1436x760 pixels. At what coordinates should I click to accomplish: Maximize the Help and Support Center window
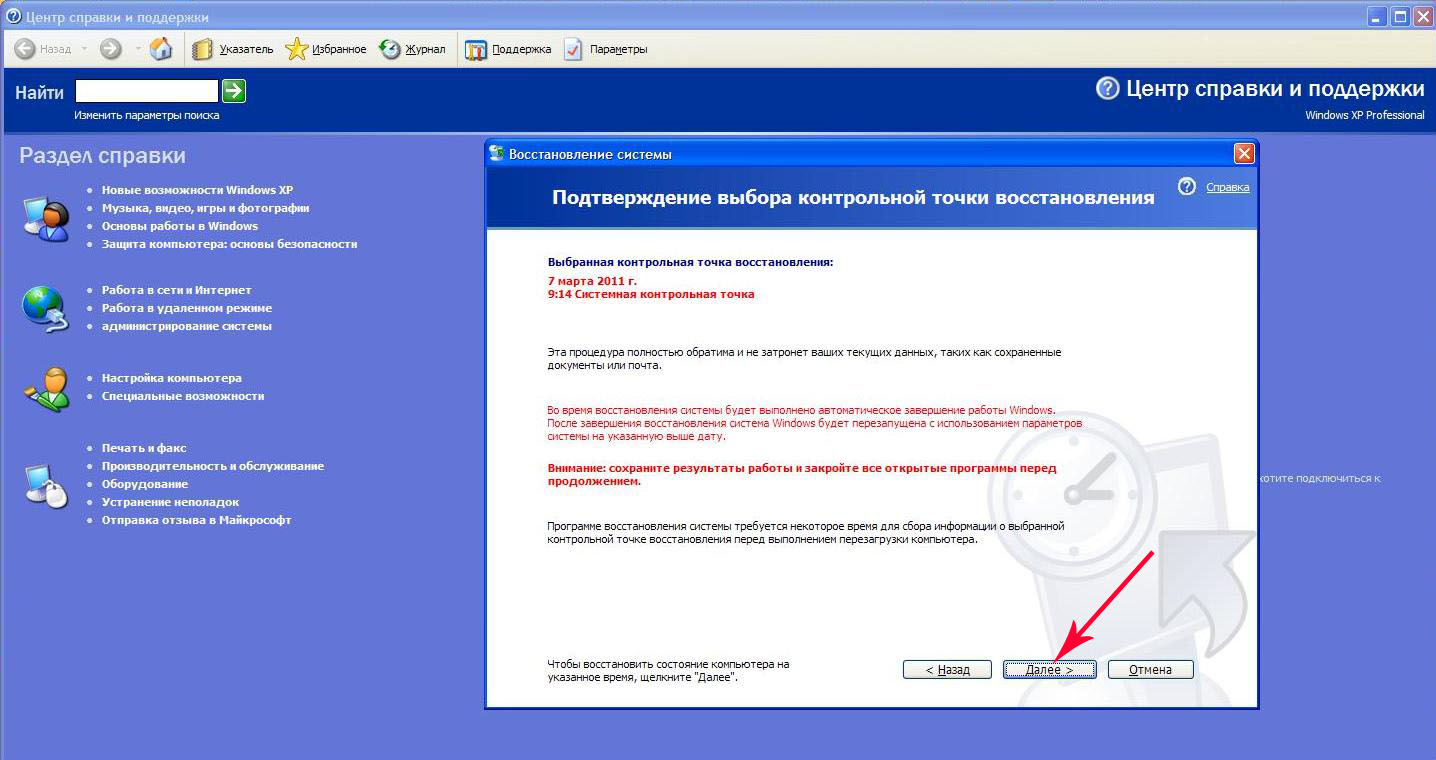point(1400,16)
